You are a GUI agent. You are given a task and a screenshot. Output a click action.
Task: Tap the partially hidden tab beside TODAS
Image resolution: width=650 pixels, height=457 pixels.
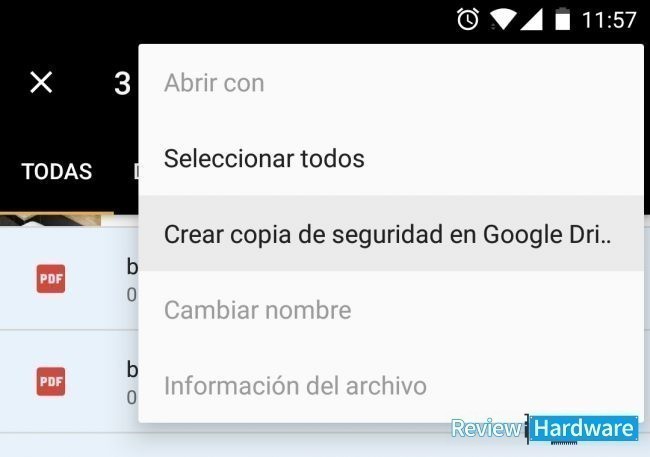click(136, 171)
